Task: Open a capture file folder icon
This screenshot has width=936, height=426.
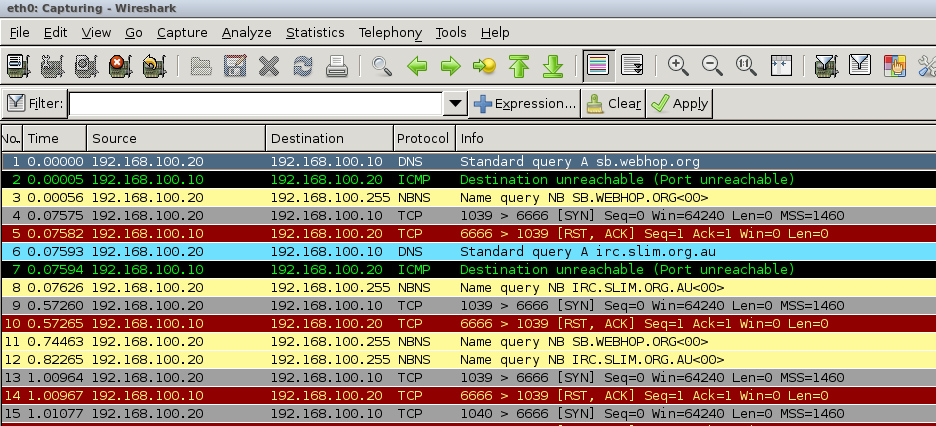Action: pos(201,65)
